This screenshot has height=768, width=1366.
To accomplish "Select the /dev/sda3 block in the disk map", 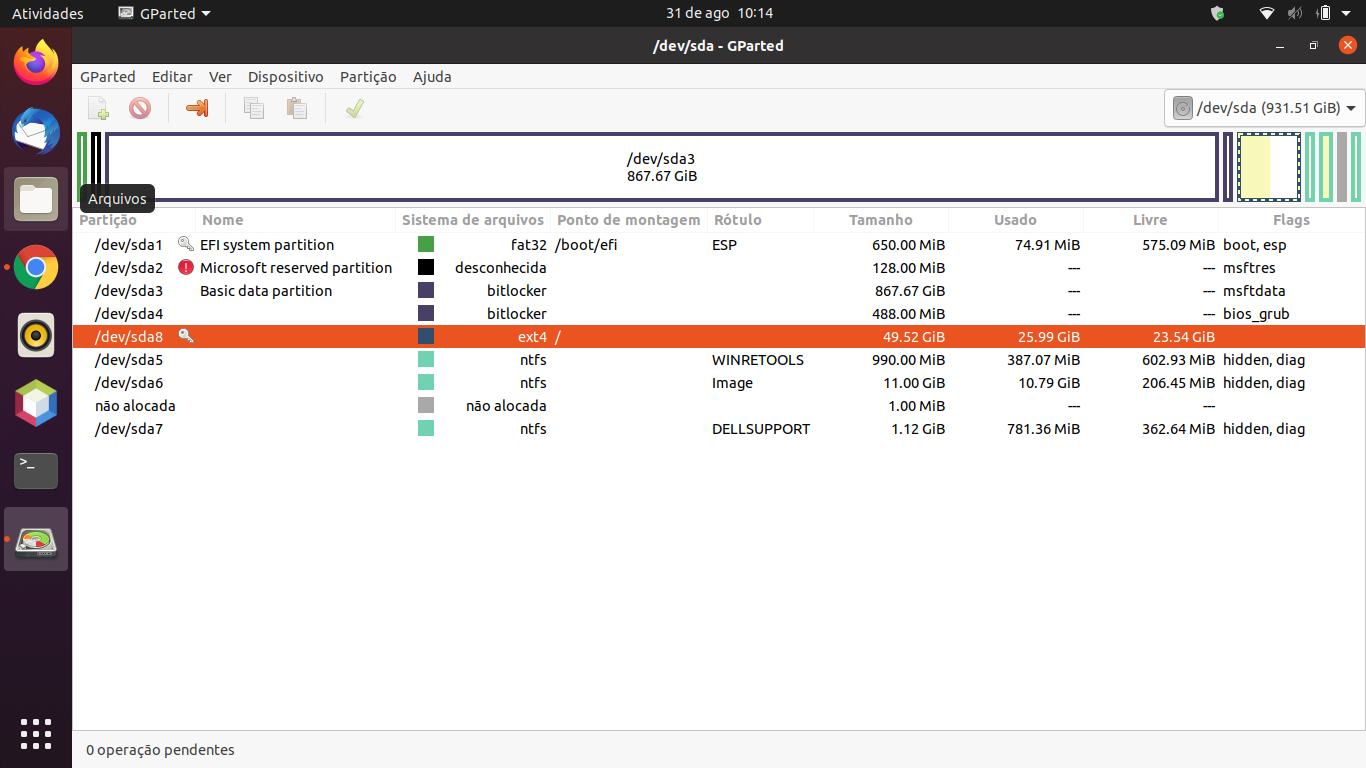I will pyautogui.click(x=662, y=167).
